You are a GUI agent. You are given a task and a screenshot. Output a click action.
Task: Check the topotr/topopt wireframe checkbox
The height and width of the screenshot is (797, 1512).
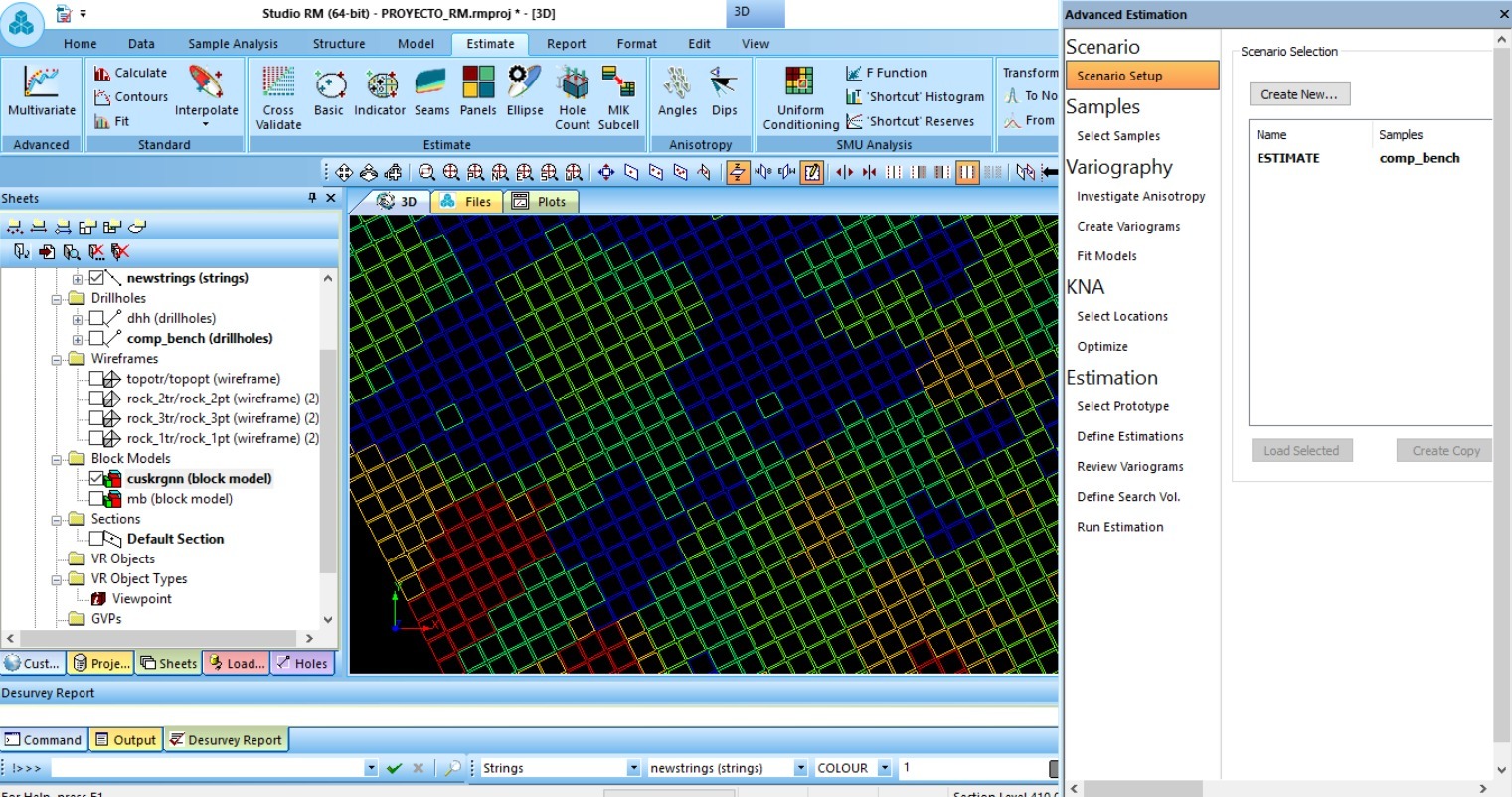pyautogui.click(x=96, y=379)
